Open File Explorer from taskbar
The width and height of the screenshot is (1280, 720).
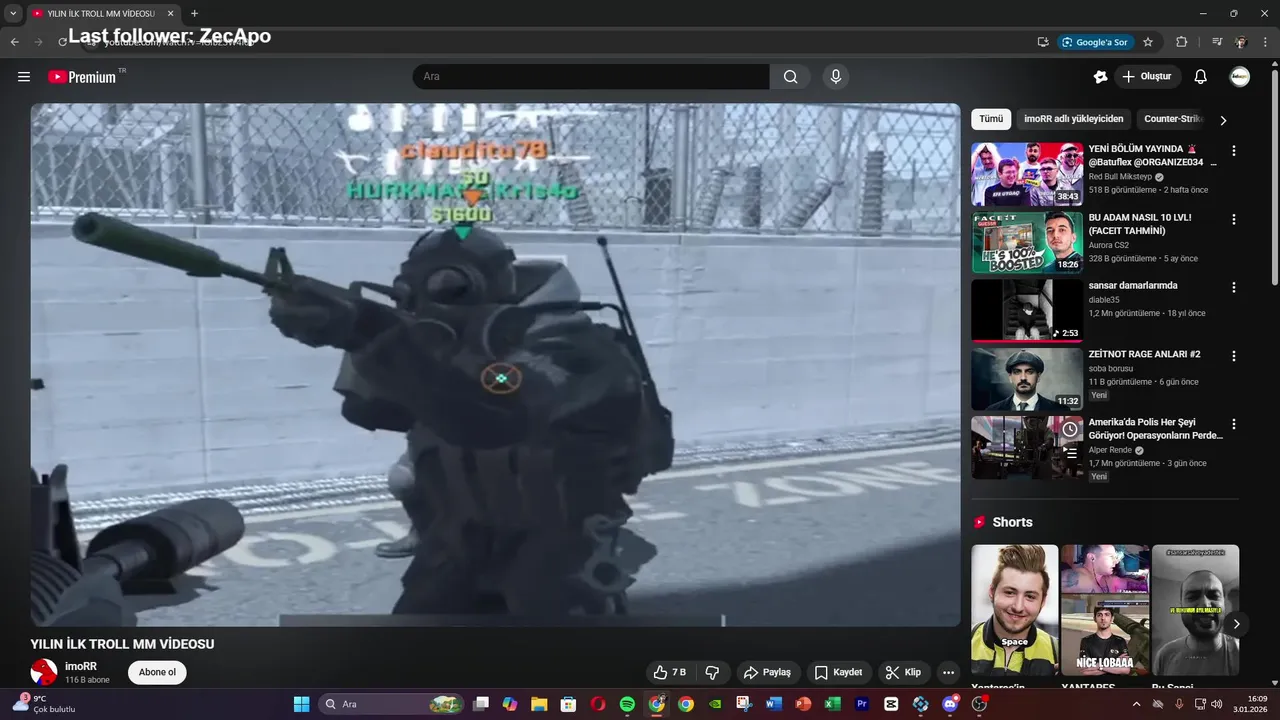[x=539, y=704]
